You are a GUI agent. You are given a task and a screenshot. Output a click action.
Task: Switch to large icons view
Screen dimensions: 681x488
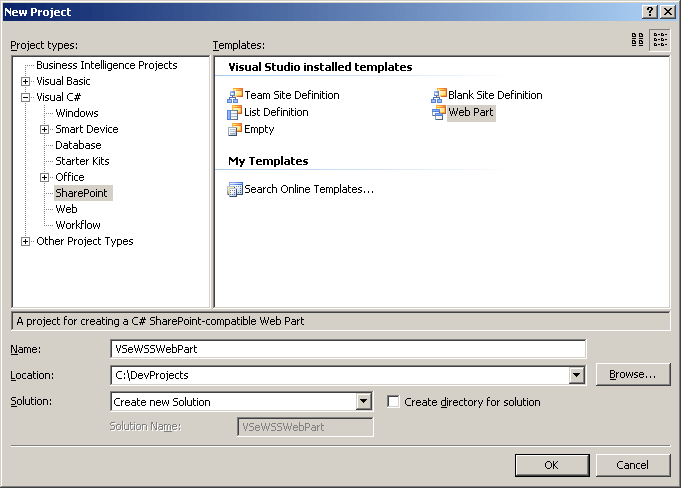click(x=637, y=40)
